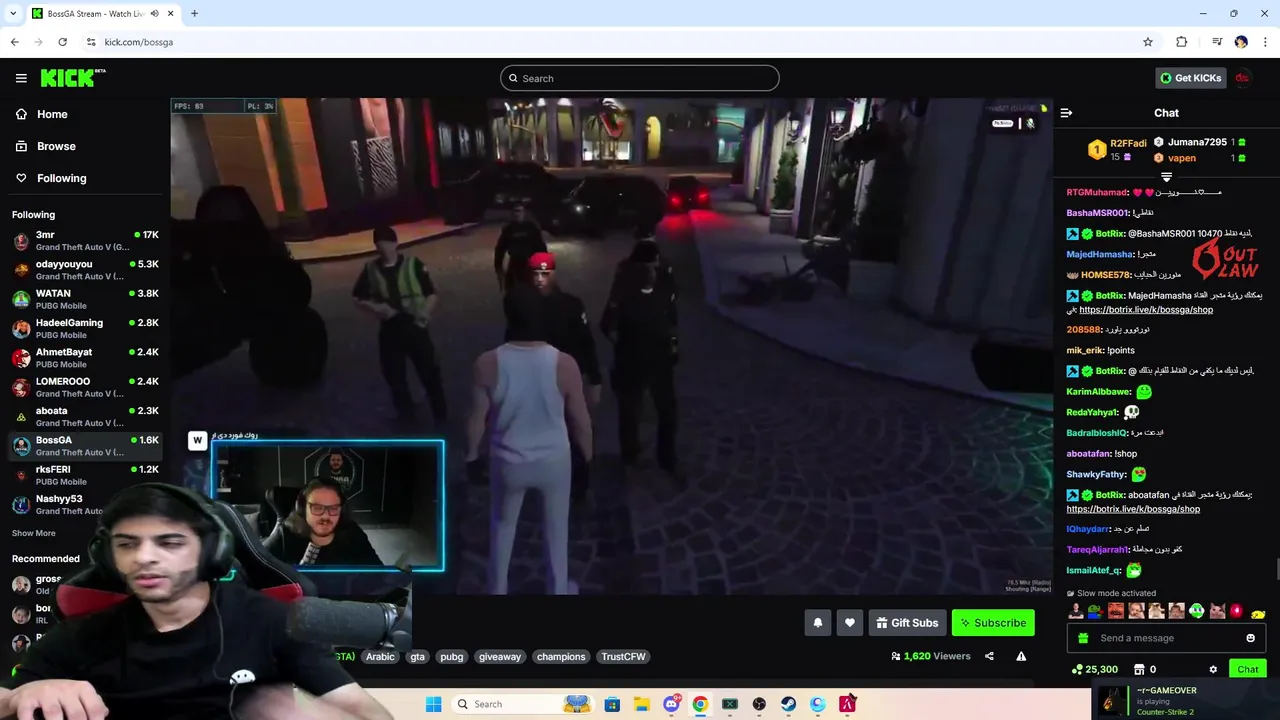Click the Send a message chat input
Viewport: 1280px width, 720px height.
1166,638
